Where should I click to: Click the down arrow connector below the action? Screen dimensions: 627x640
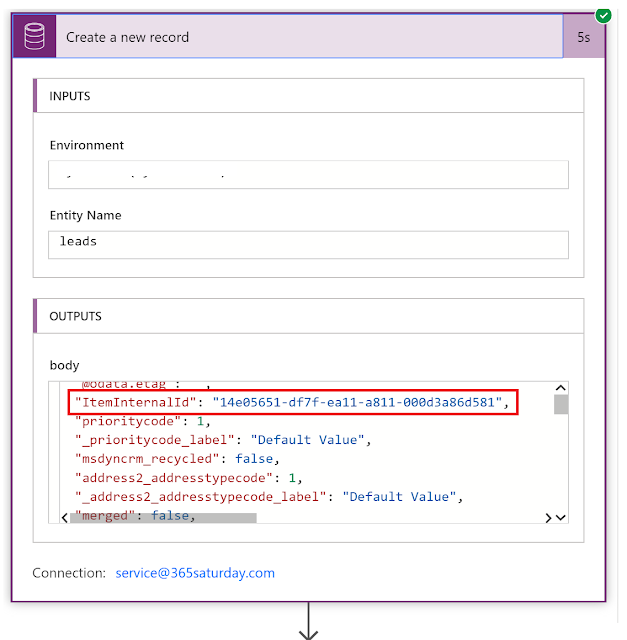[308, 620]
